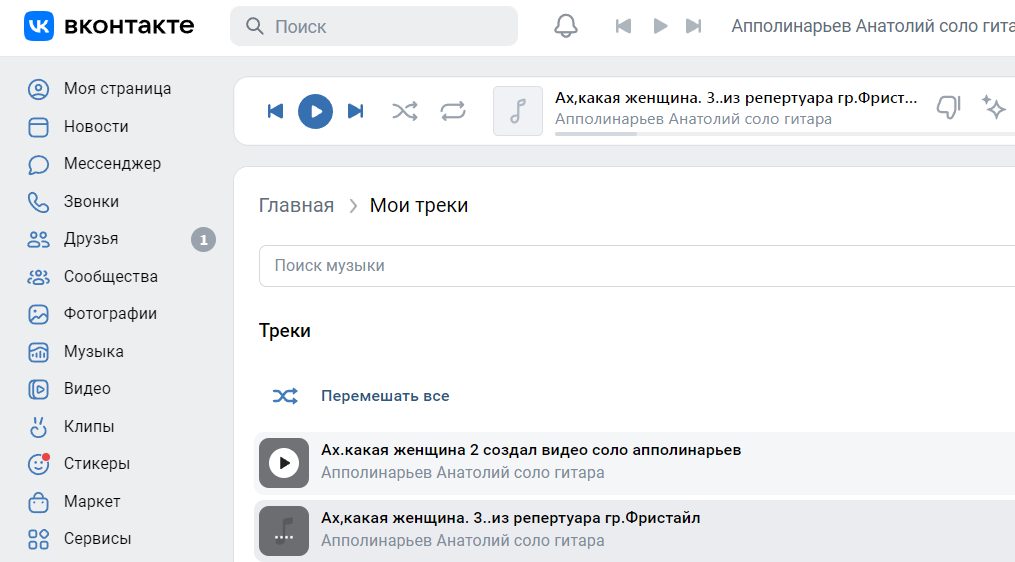Click current track title in player panel
Image resolution: width=1015 pixels, height=562 pixels.
coord(736,98)
